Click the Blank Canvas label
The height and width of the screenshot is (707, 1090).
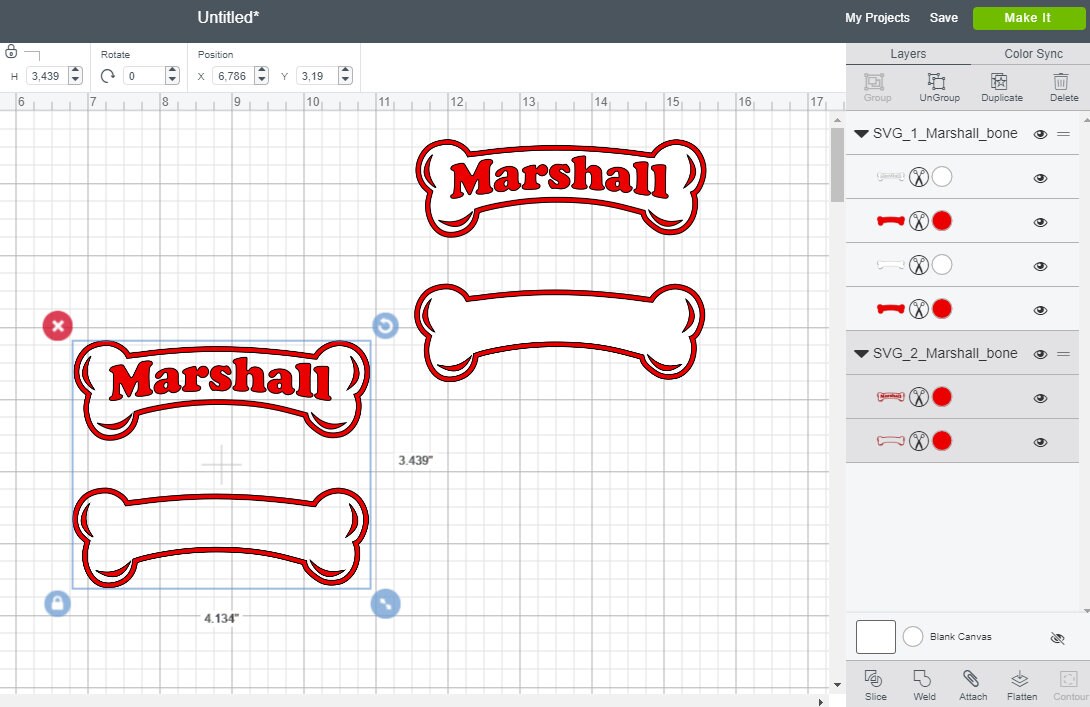tap(961, 636)
